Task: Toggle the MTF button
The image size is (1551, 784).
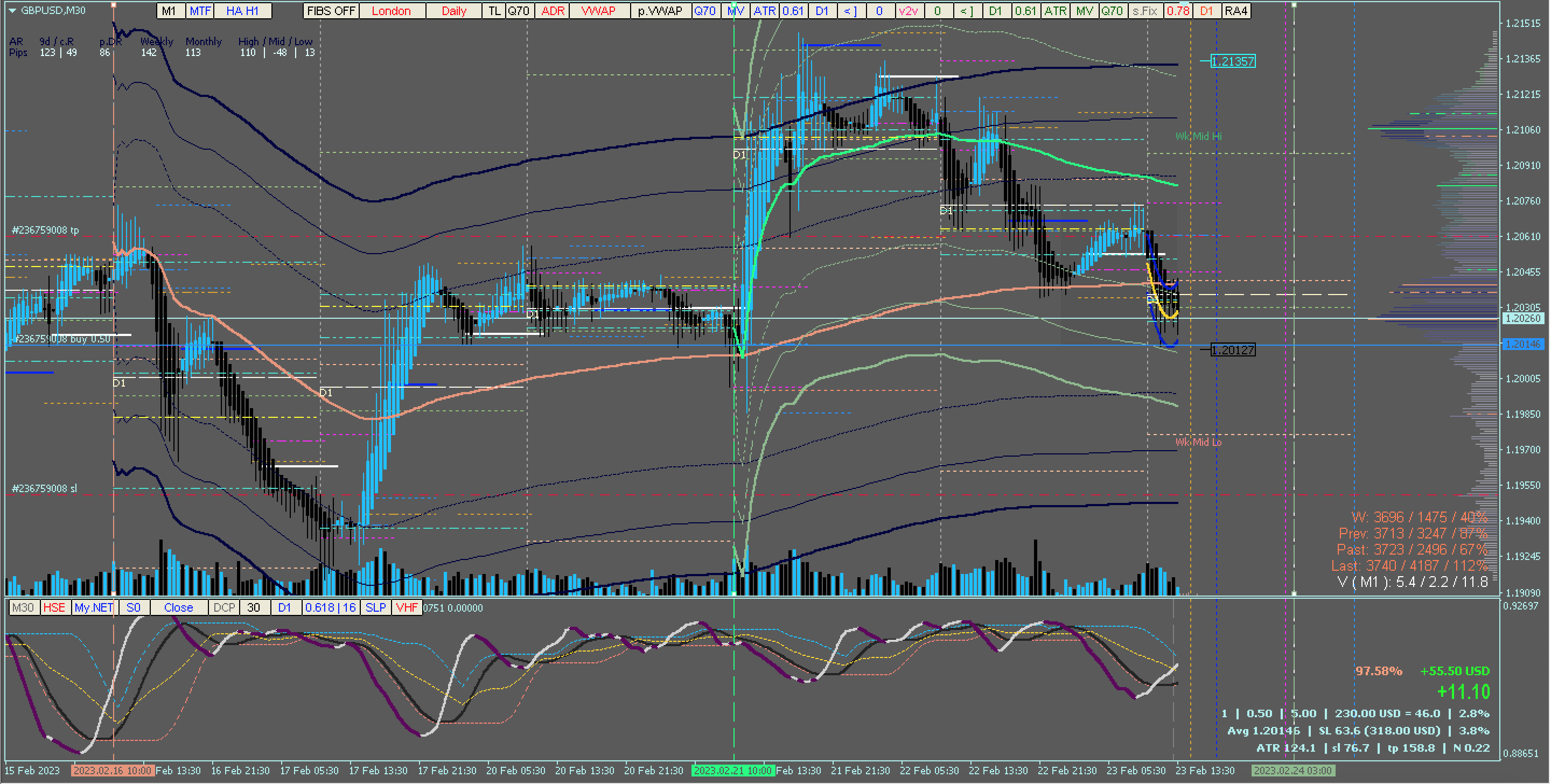Action: point(200,11)
